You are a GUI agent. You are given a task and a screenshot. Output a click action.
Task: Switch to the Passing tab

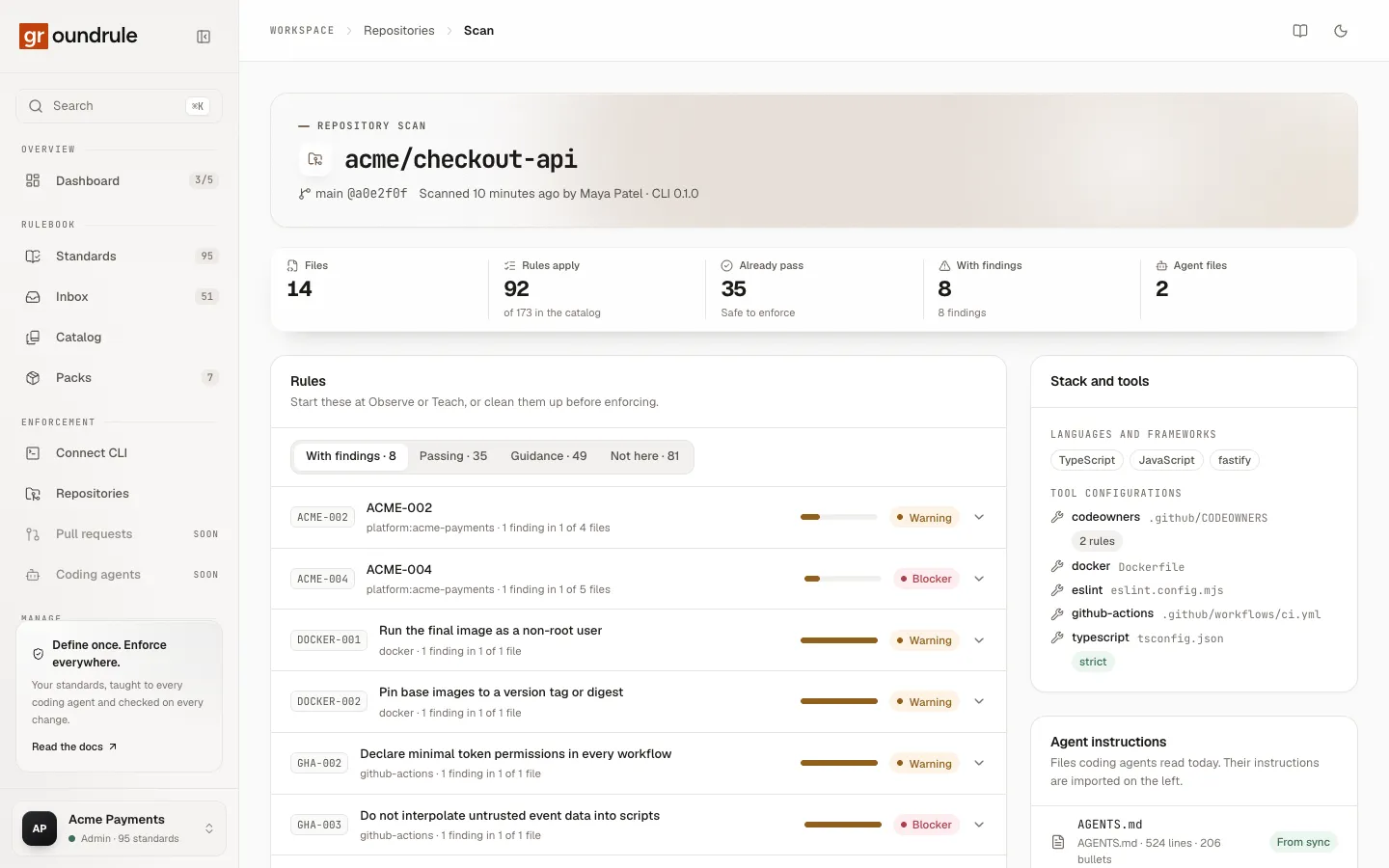[453, 456]
